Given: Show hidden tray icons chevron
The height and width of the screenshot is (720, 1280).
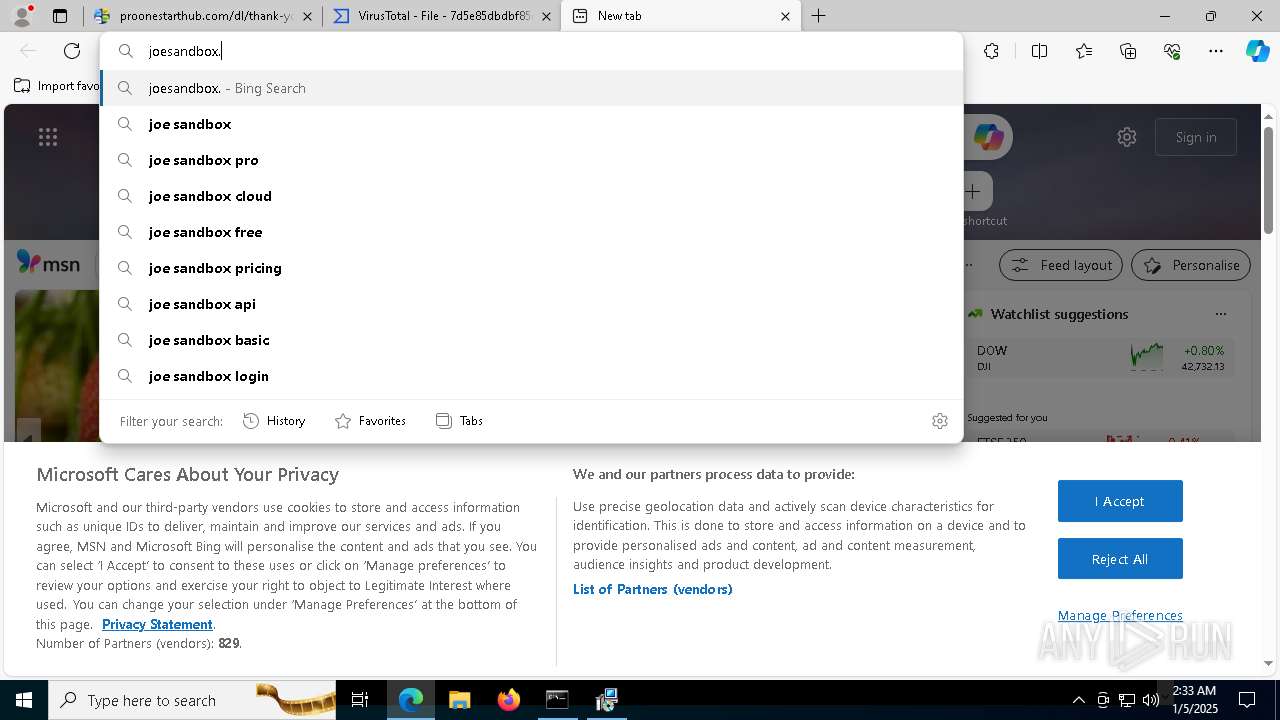Looking at the screenshot, I should [1078, 700].
